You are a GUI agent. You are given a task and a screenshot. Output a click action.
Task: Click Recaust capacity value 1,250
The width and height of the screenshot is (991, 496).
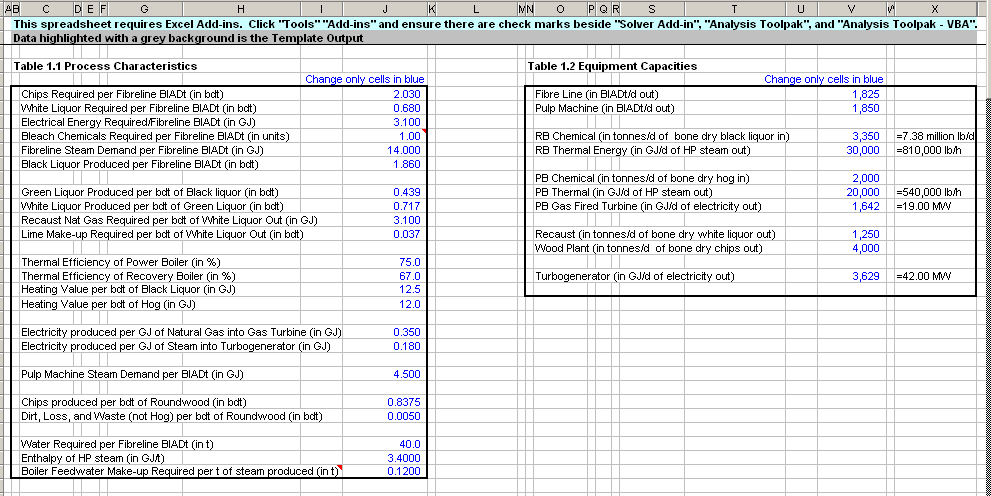click(866, 234)
